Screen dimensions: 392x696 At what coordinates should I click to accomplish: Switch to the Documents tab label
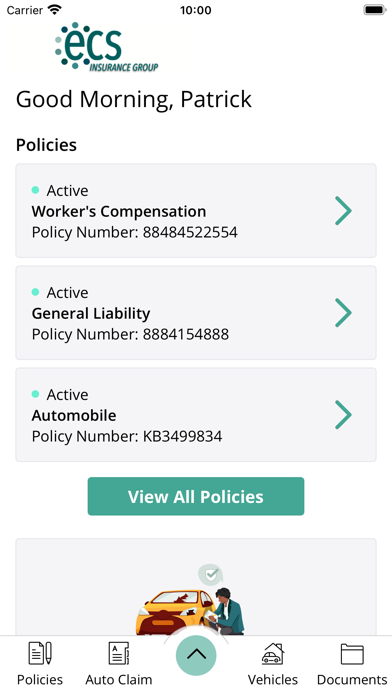(x=352, y=680)
